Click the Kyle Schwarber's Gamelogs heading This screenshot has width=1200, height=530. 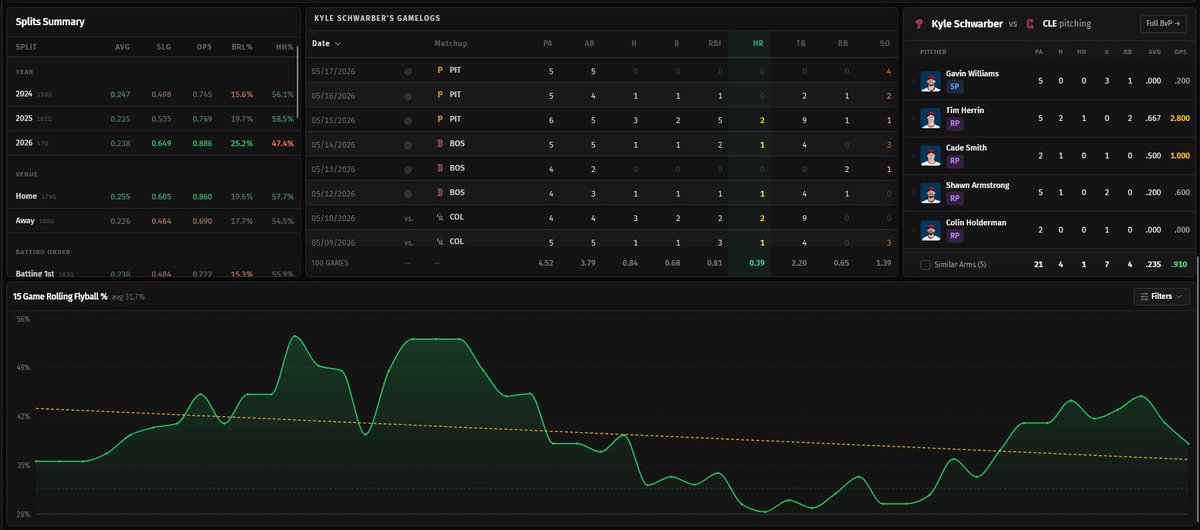coord(376,18)
